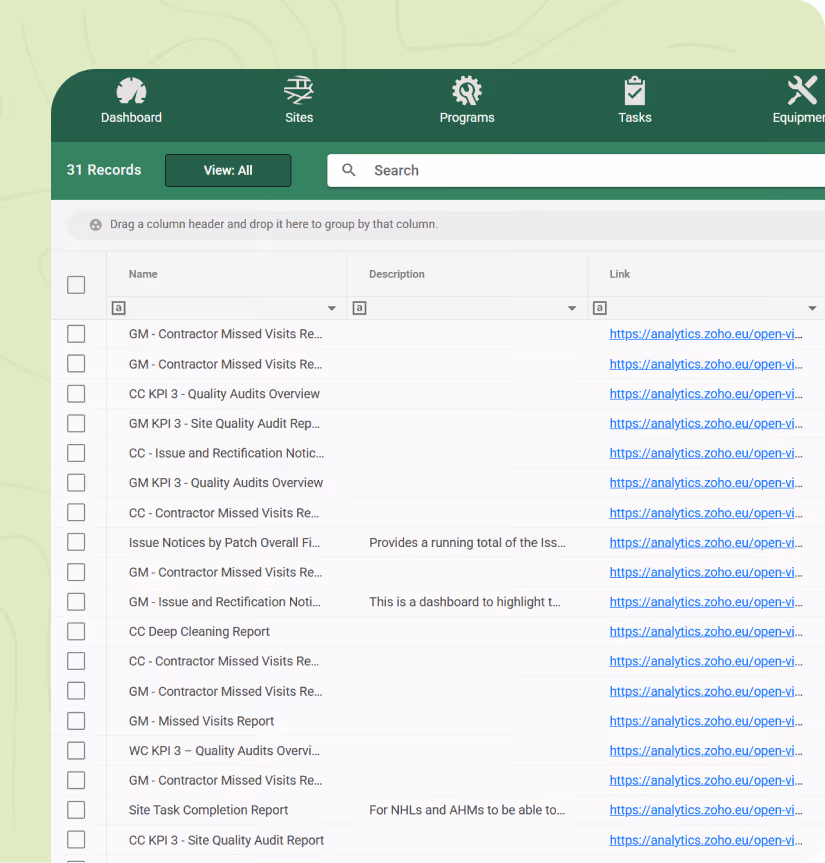Tick checkbox for GM KPI 3 - Site Quality Audit Rep…
This screenshot has height=863, width=825.
pos(76,424)
